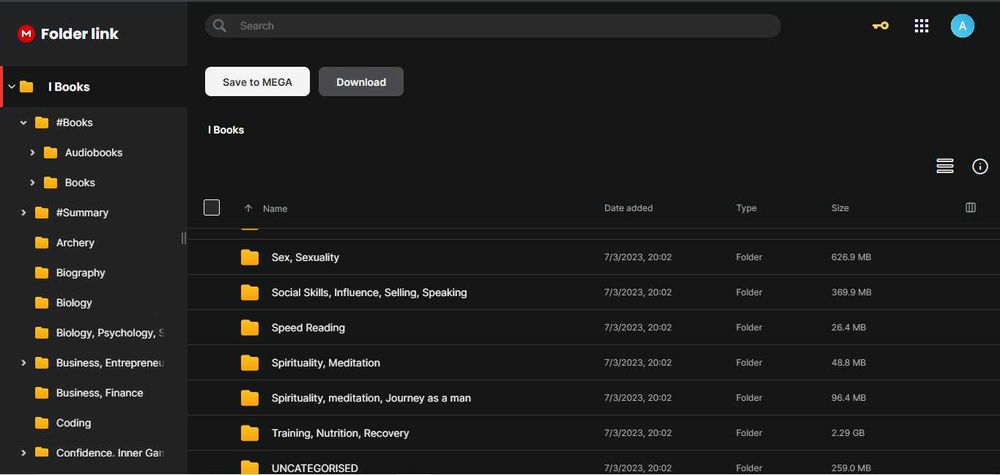Open the user avatar account menu
The height and width of the screenshot is (475, 1000).
(x=962, y=26)
